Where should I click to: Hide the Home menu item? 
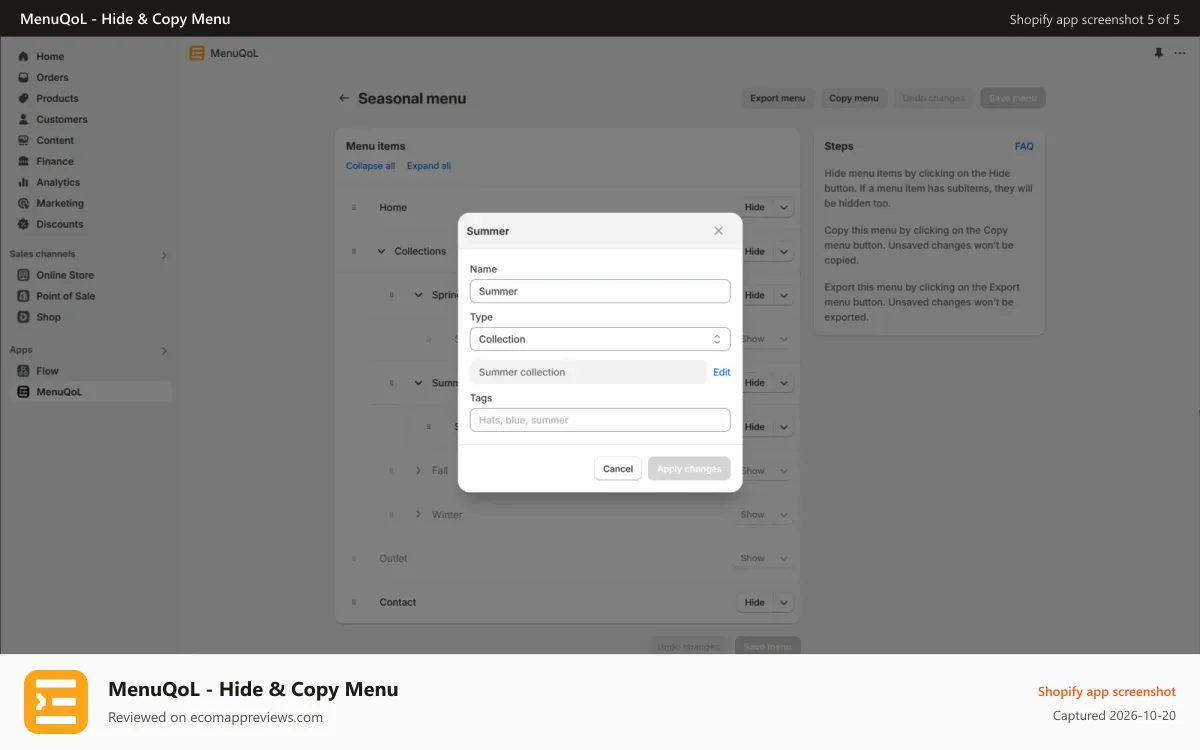click(x=755, y=207)
